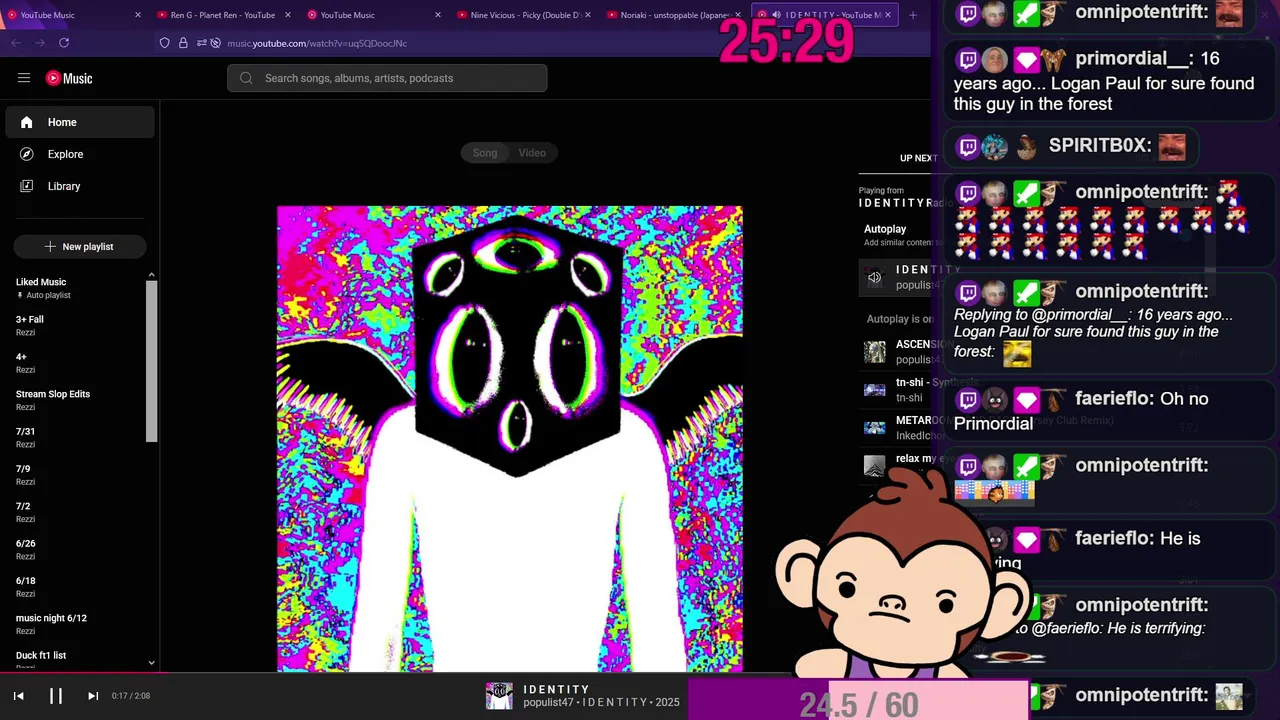Image resolution: width=1280 pixels, height=720 pixels.
Task: Click the padlock site info icon
Action: 183,43
